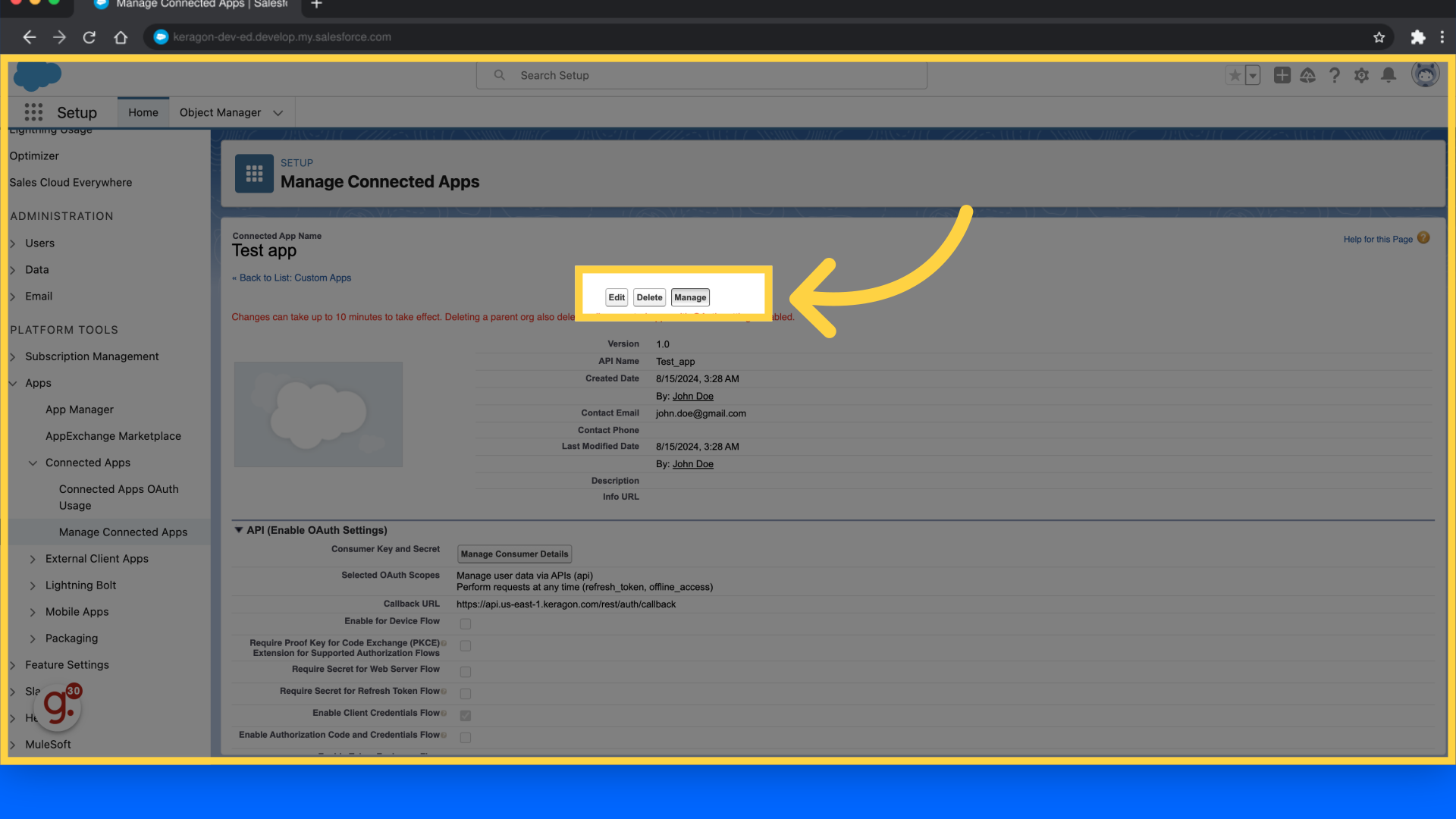
Task: Open the browser home page
Action: (x=121, y=37)
